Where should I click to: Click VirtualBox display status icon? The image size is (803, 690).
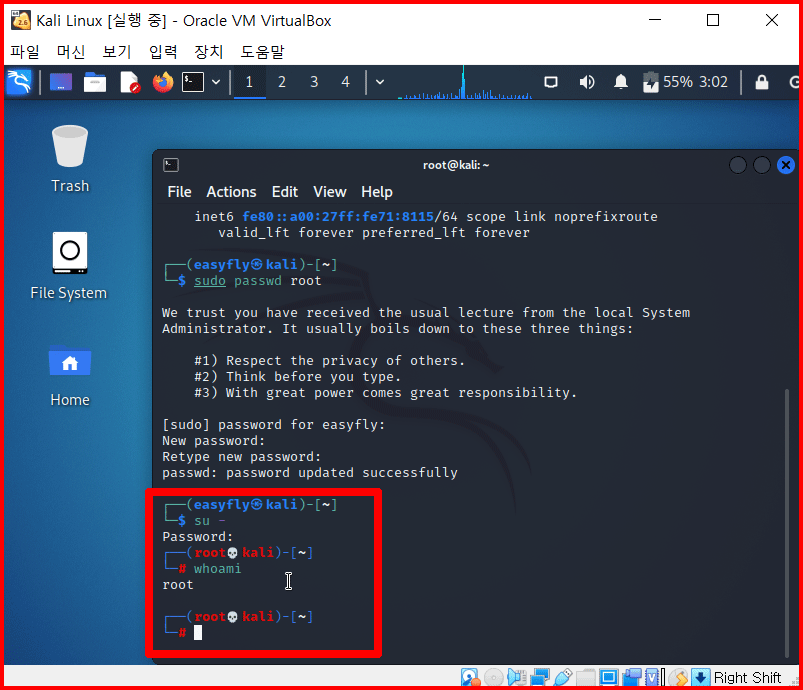click(x=608, y=677)
